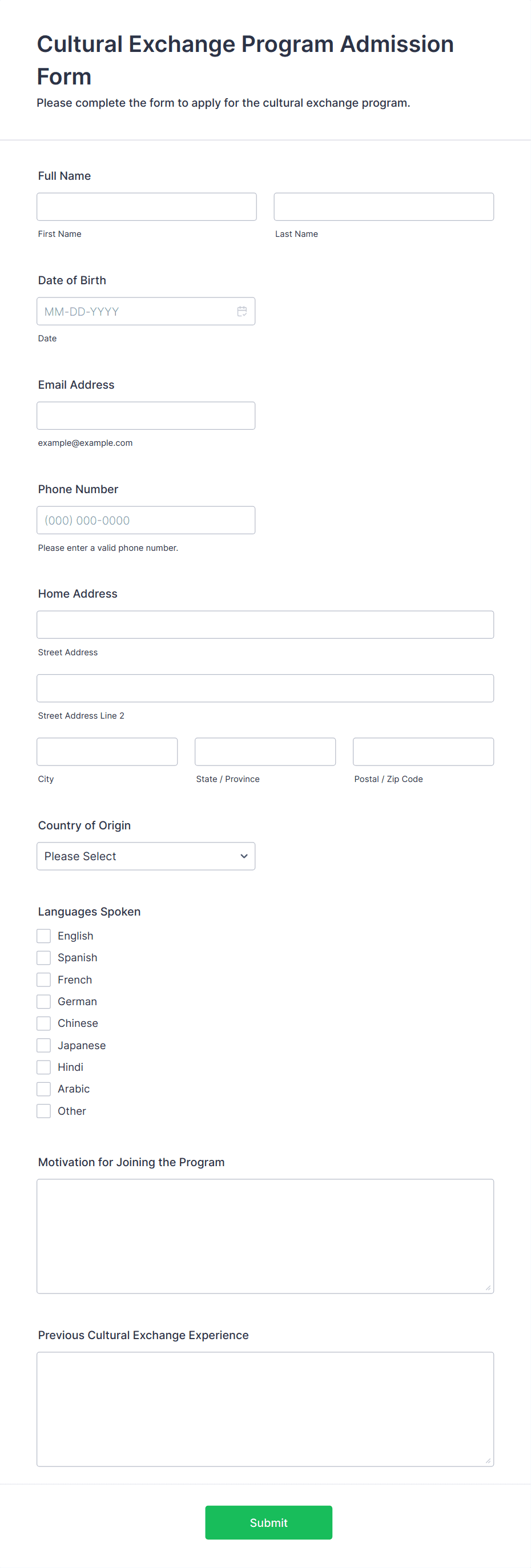
Task: Select the Other language checkbox
Action: tap(44, 1111)
